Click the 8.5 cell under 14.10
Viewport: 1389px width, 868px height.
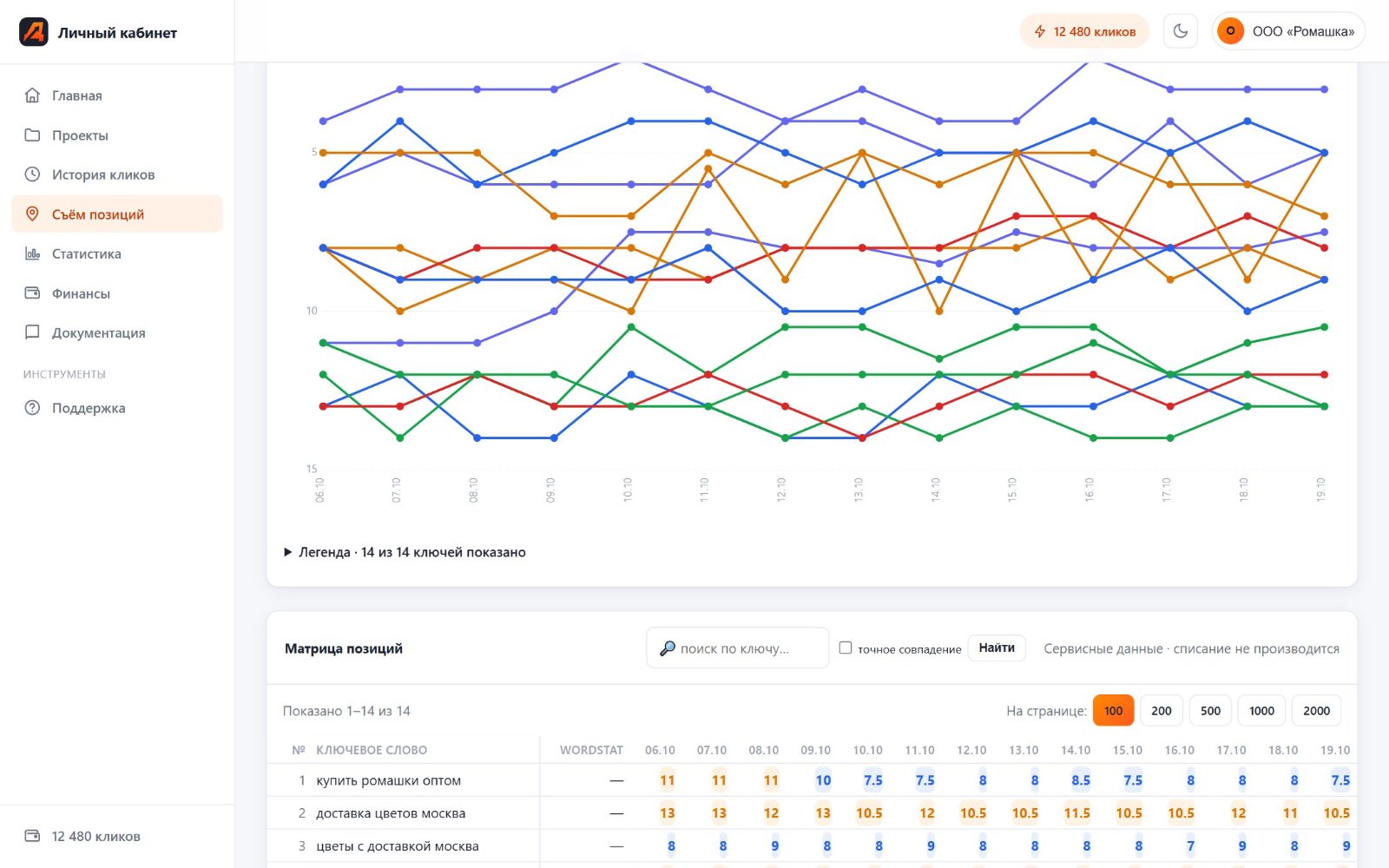[x=1081, y=780]
